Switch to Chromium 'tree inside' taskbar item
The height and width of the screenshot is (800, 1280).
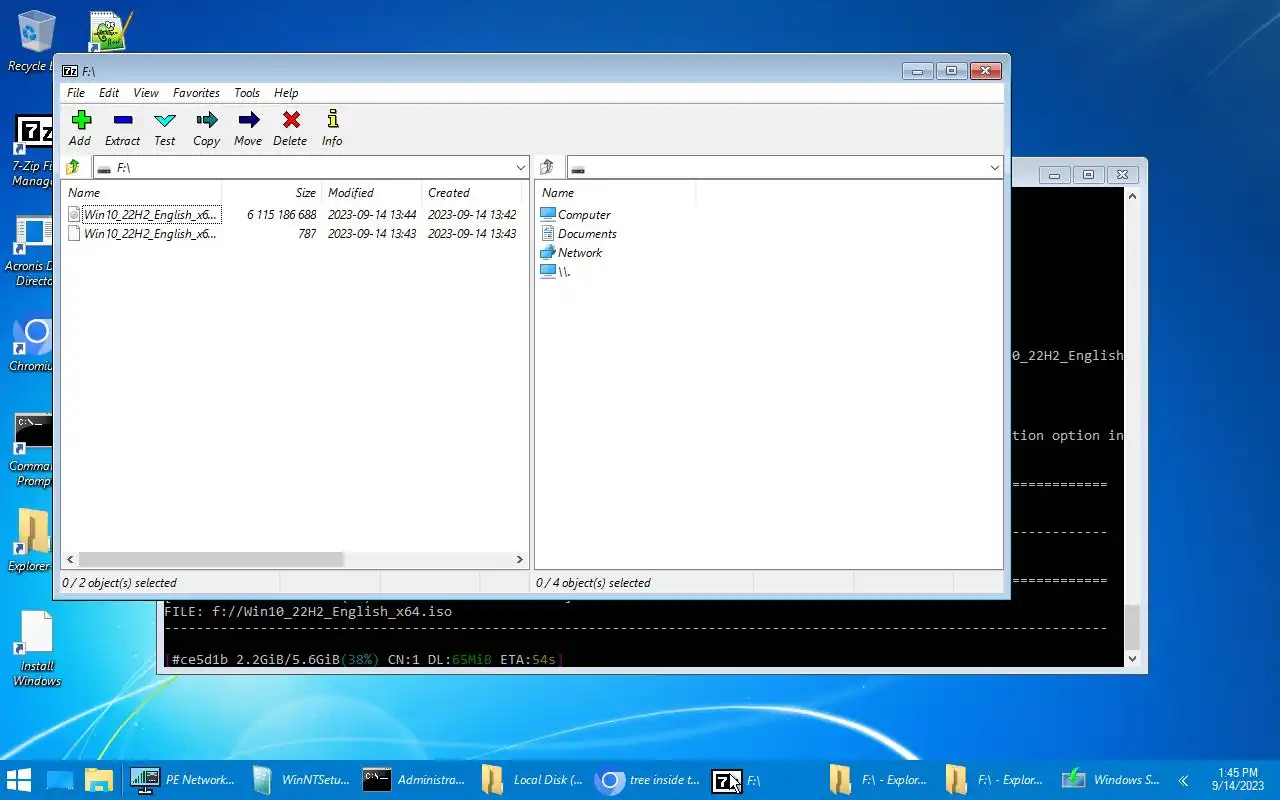coord(647,780)
